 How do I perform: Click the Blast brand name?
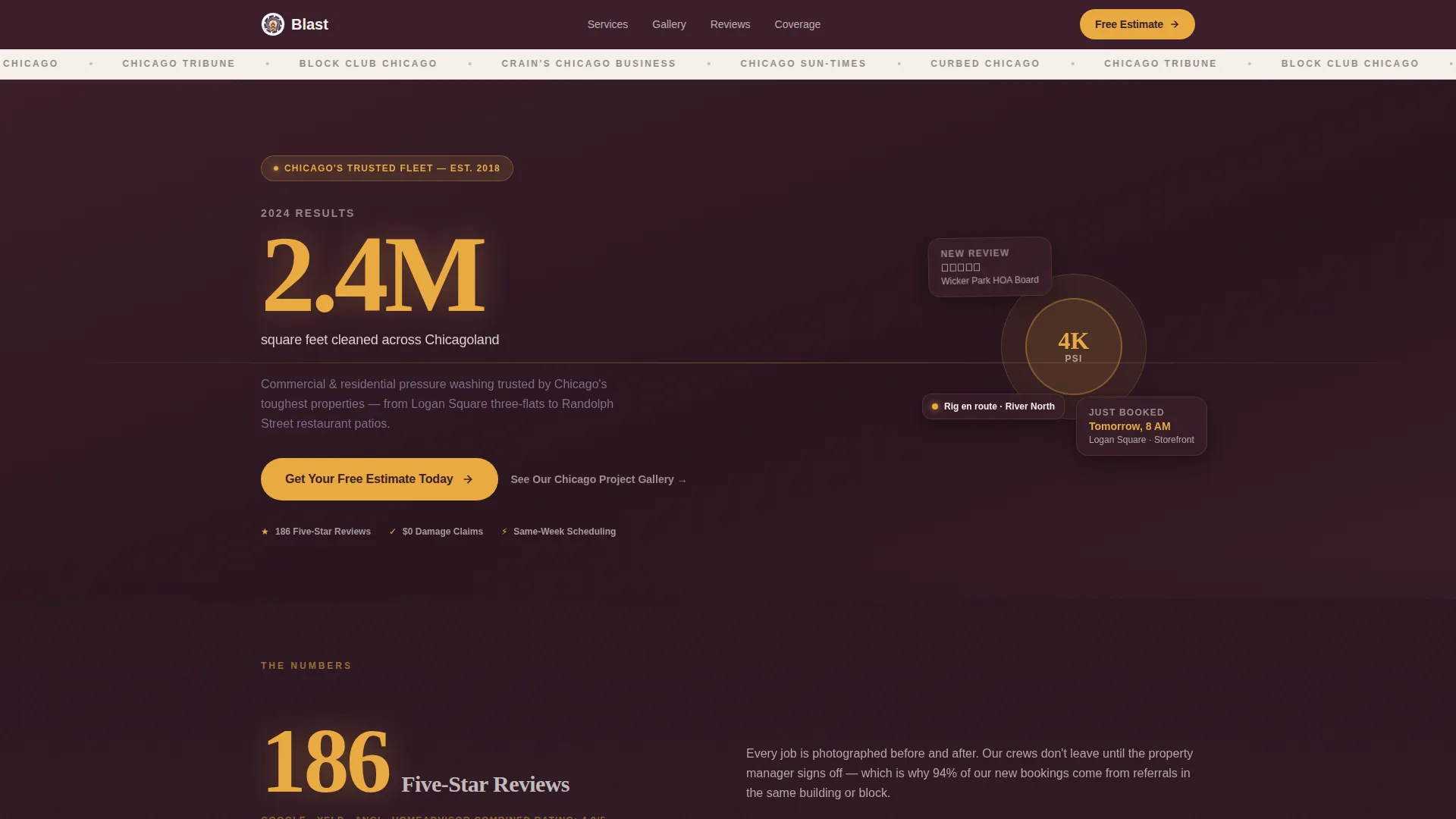tap(309, 24)
